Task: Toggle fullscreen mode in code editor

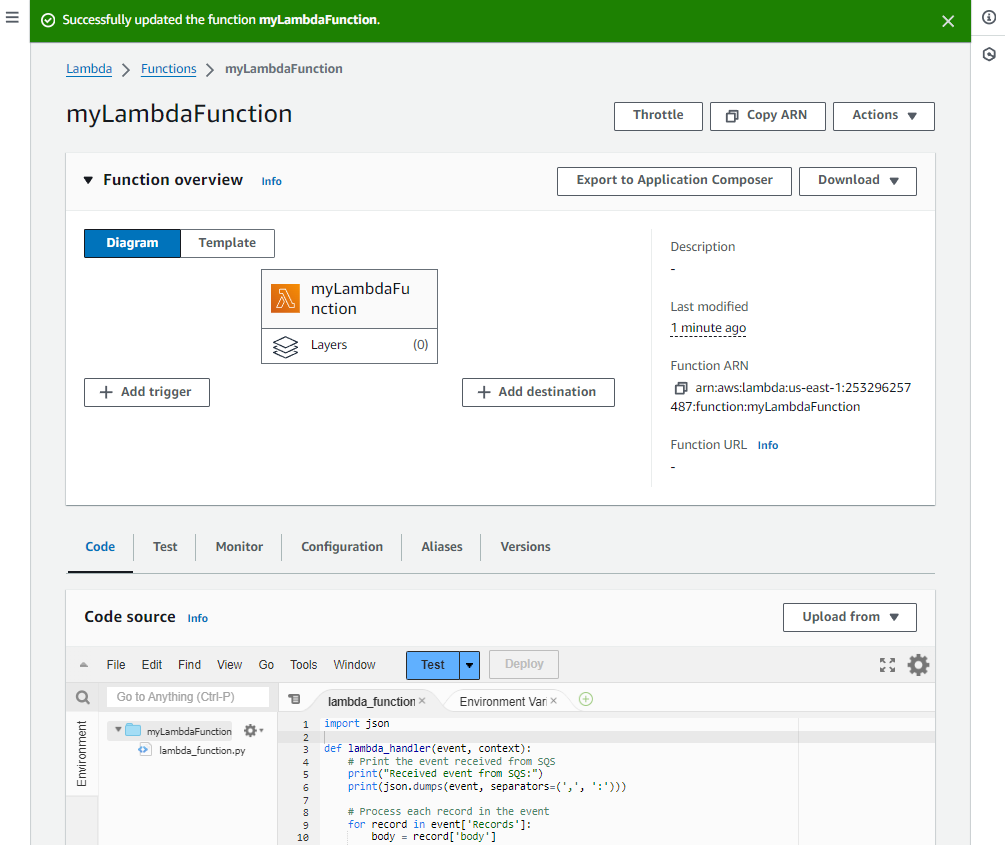Action: point(887,665)
